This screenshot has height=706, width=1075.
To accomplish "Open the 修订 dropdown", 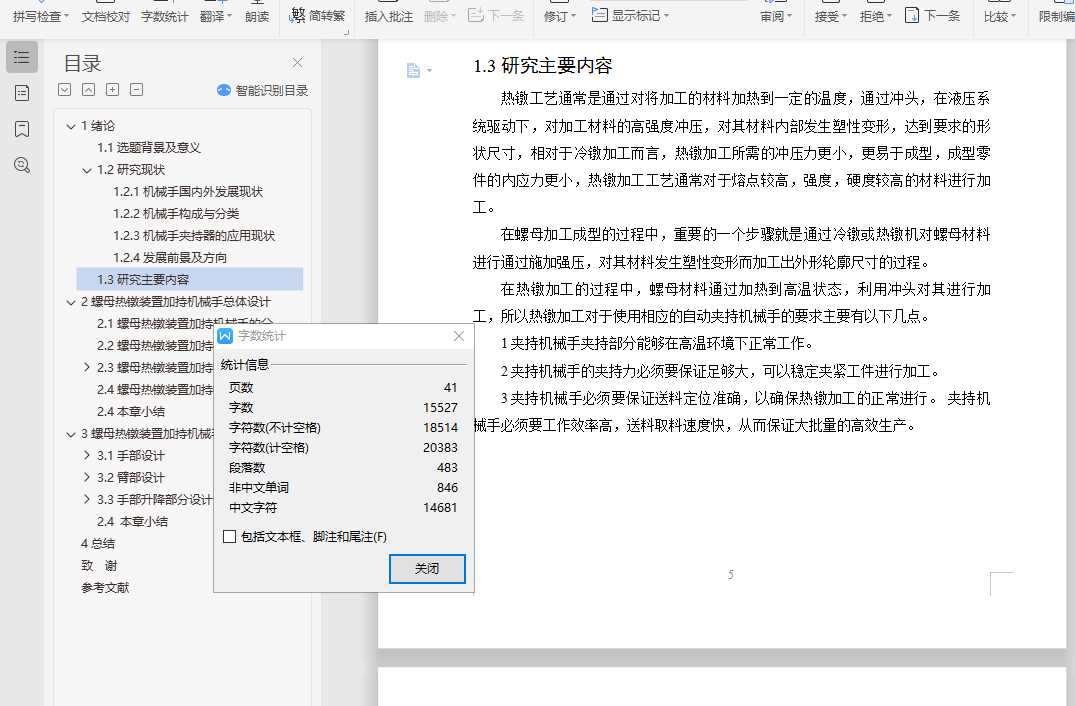I will [x=560, y=16].
